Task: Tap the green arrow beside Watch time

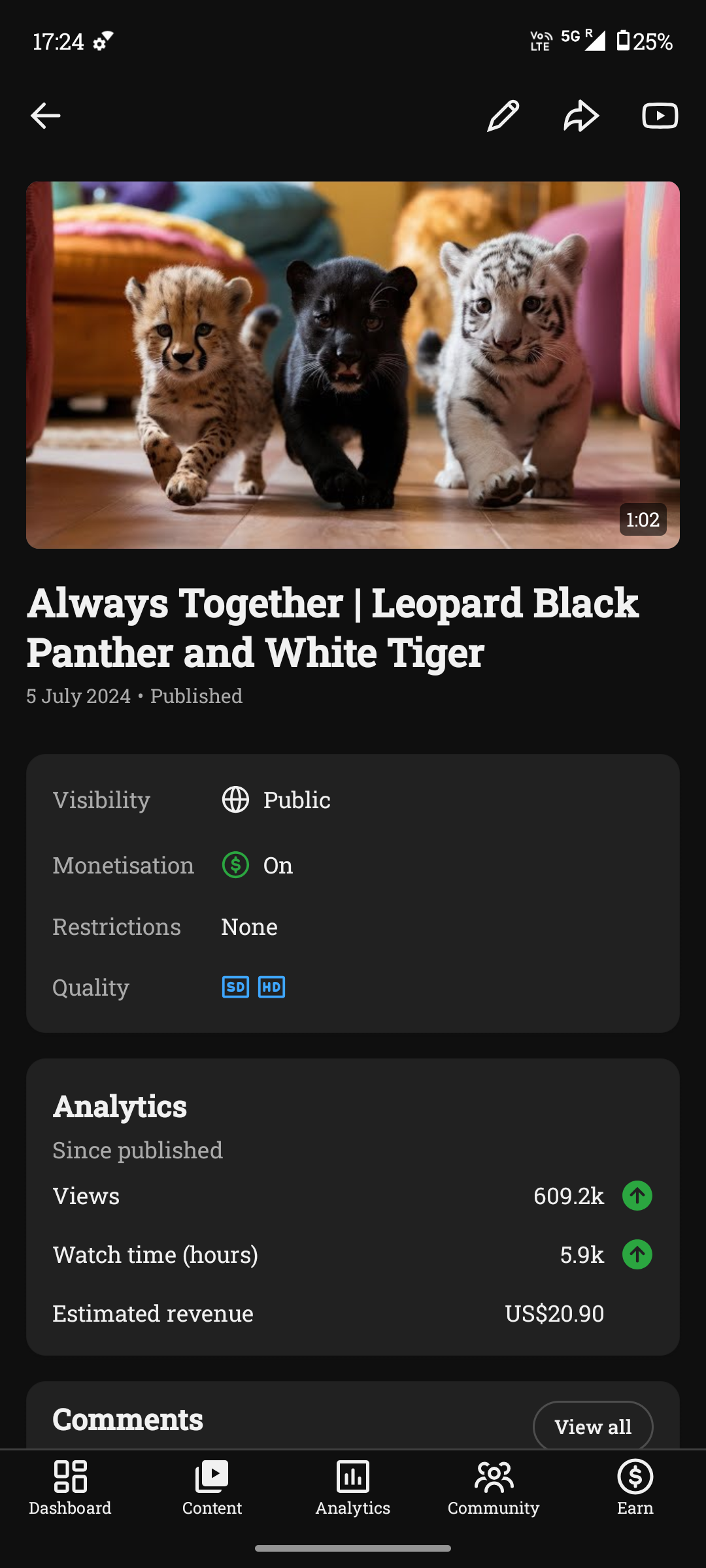Action: click(x=637, y=1254)
